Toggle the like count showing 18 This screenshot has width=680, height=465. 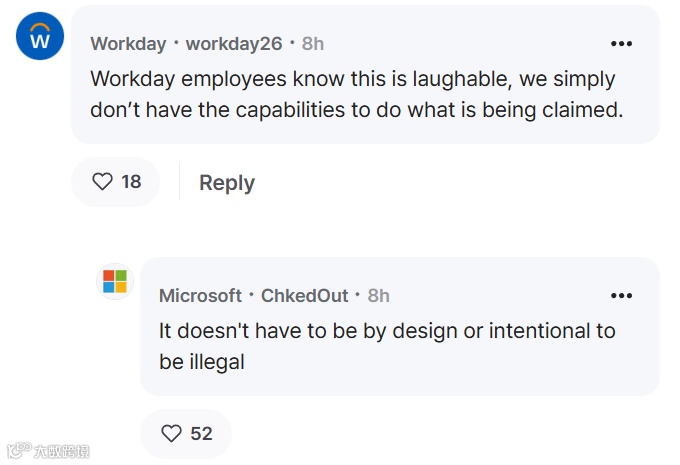[131, 182]
